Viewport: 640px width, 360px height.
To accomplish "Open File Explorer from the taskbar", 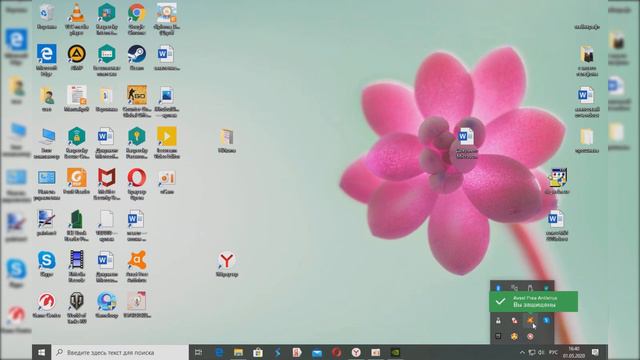I will [x=238, y=352].
